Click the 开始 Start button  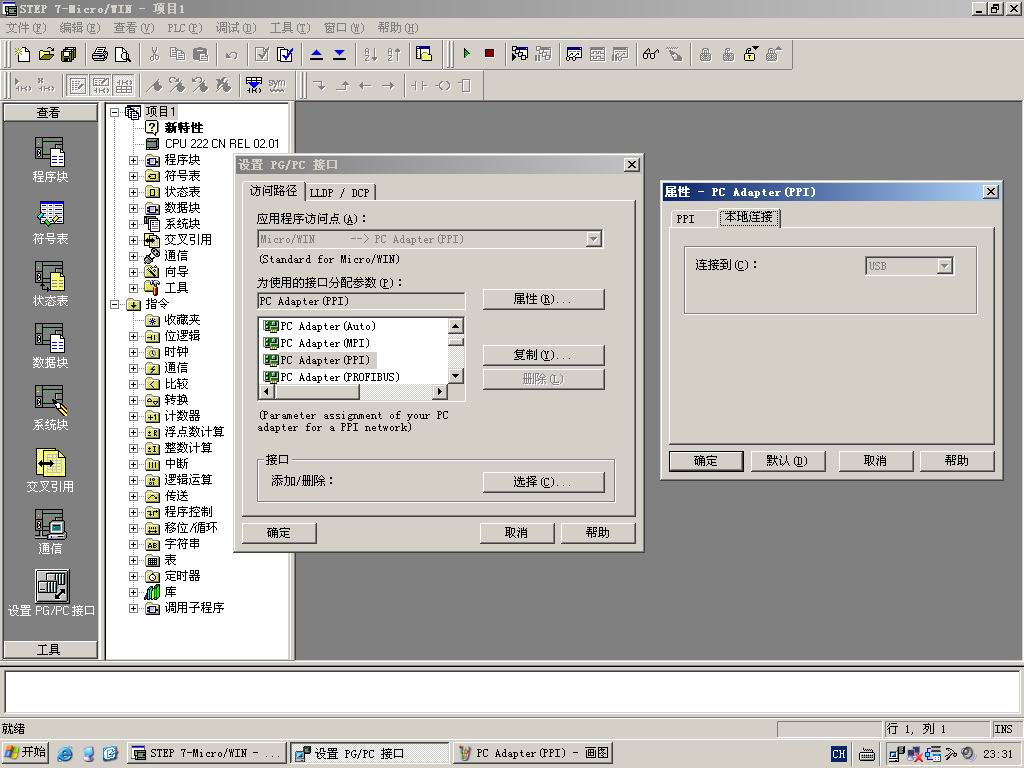[x=25, y=752]
